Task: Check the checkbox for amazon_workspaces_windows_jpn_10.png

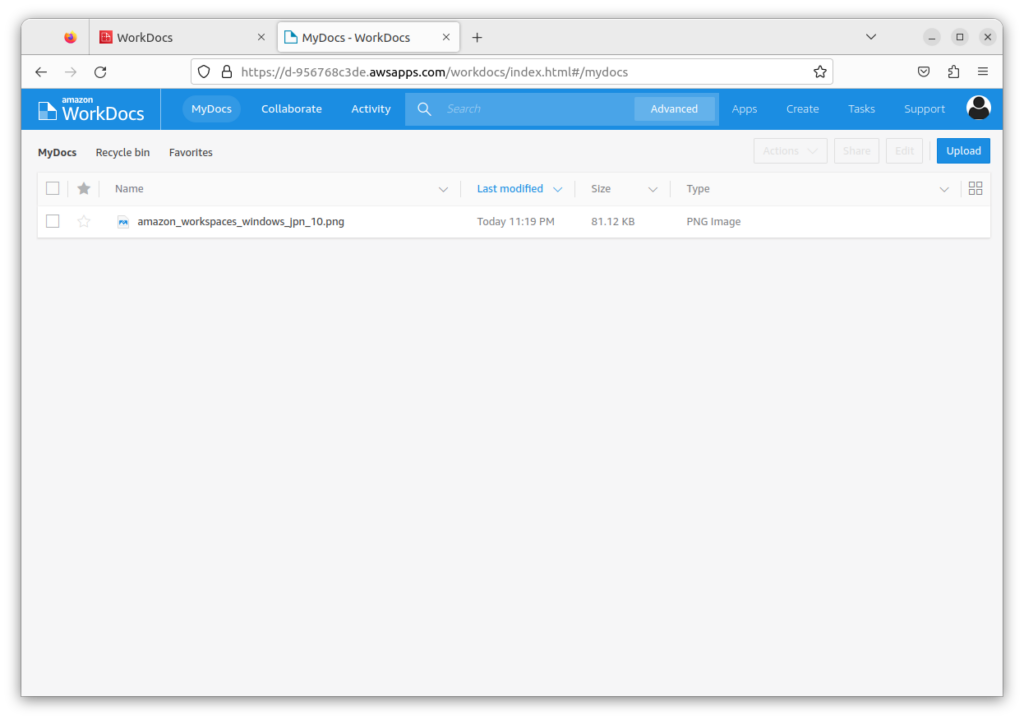Action: [52, 221]
